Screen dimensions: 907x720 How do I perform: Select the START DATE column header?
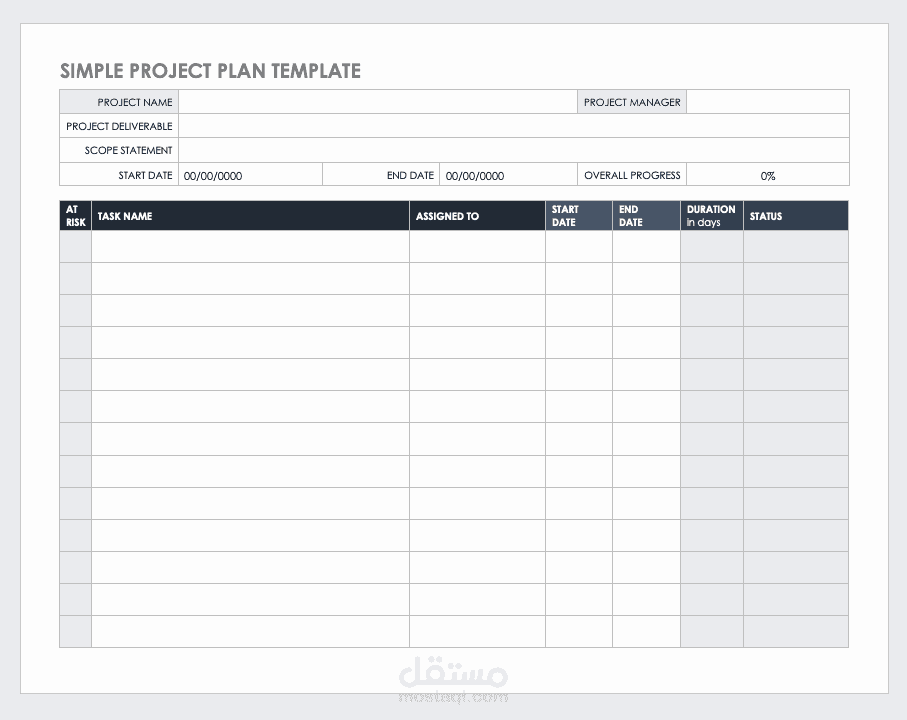(578, 215)
